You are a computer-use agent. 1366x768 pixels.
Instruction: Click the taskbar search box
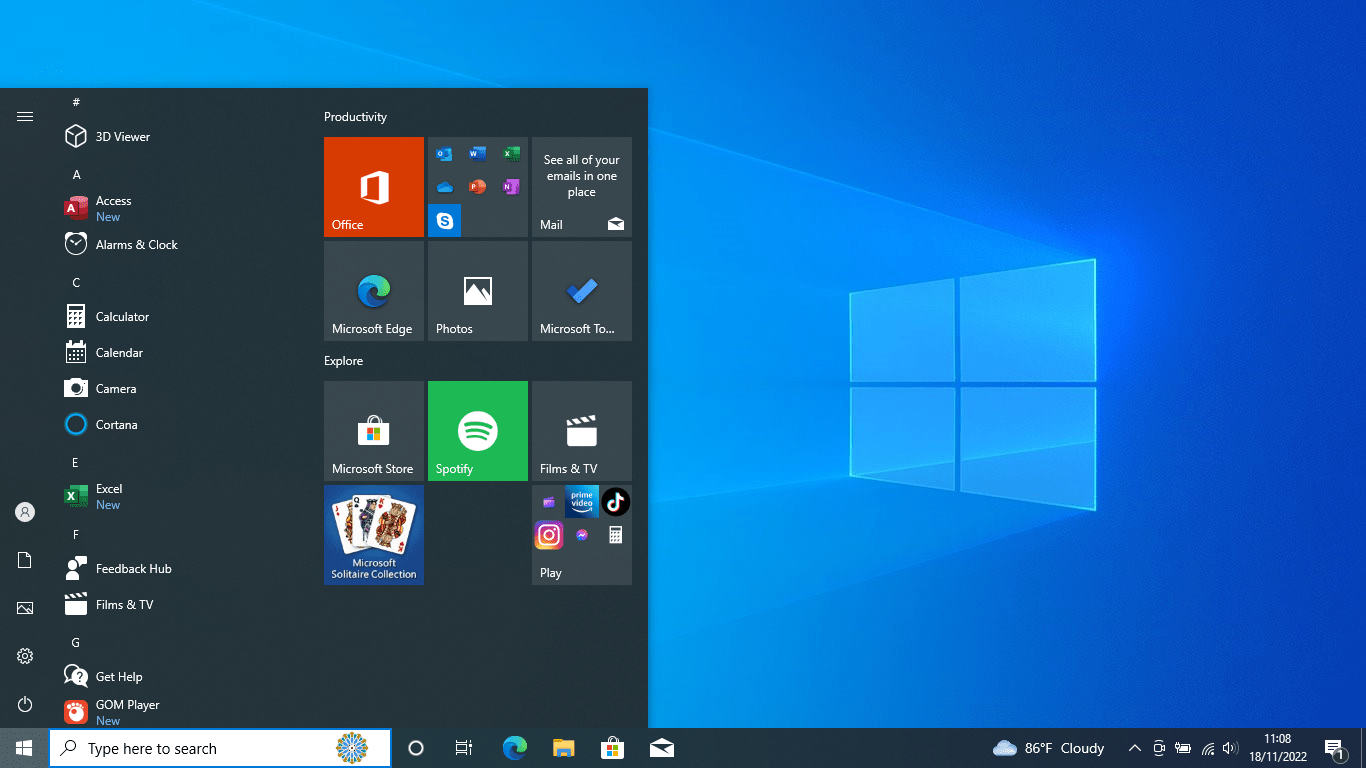220,748
